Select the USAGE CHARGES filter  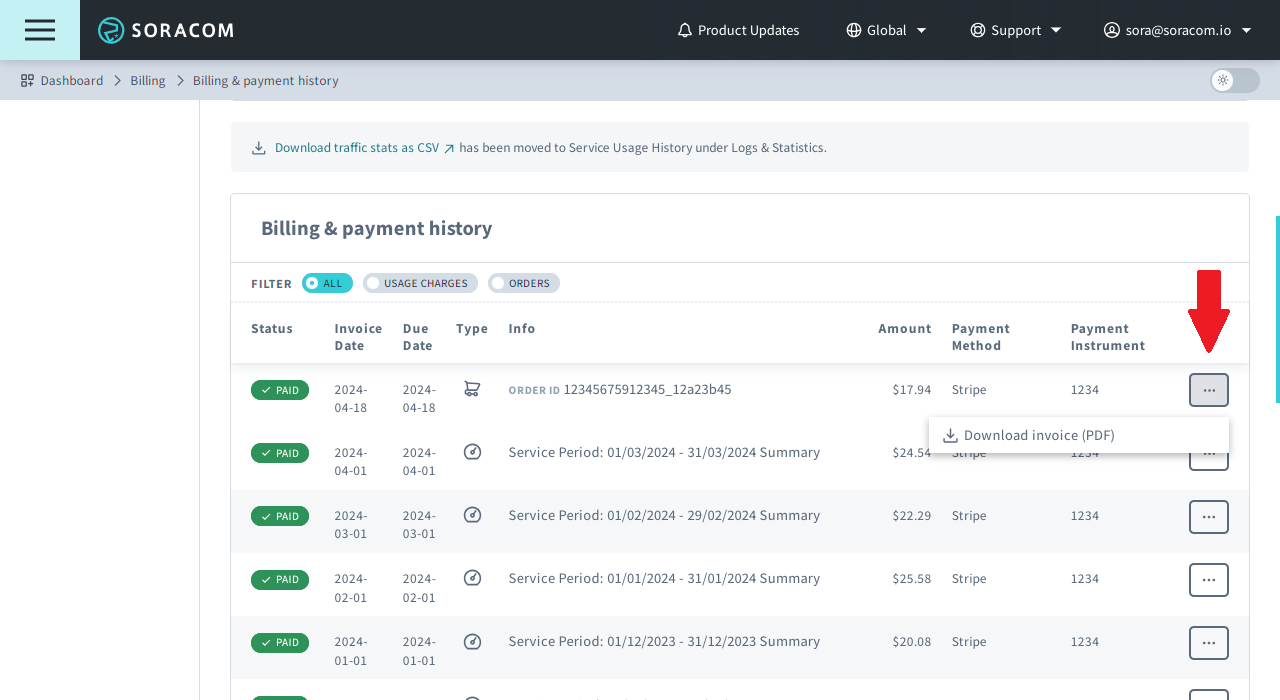click(420, 283)
